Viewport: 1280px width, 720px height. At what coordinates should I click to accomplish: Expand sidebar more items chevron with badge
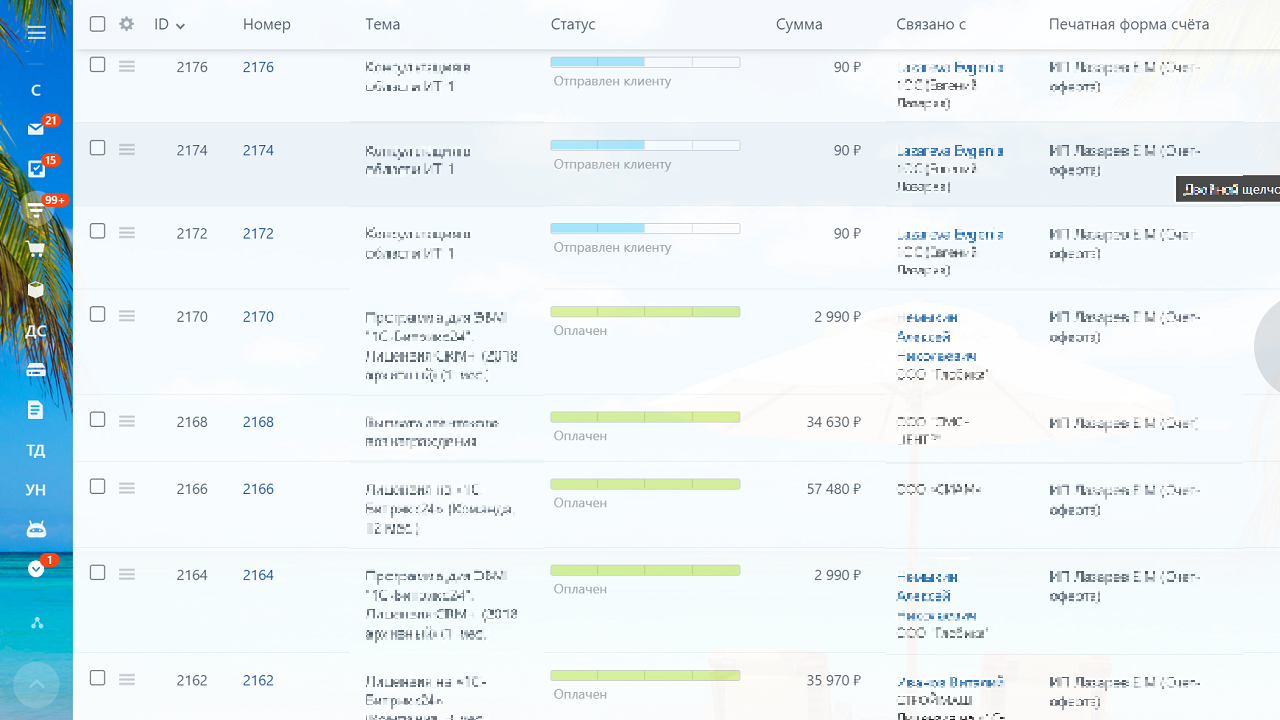coord(36,569)
